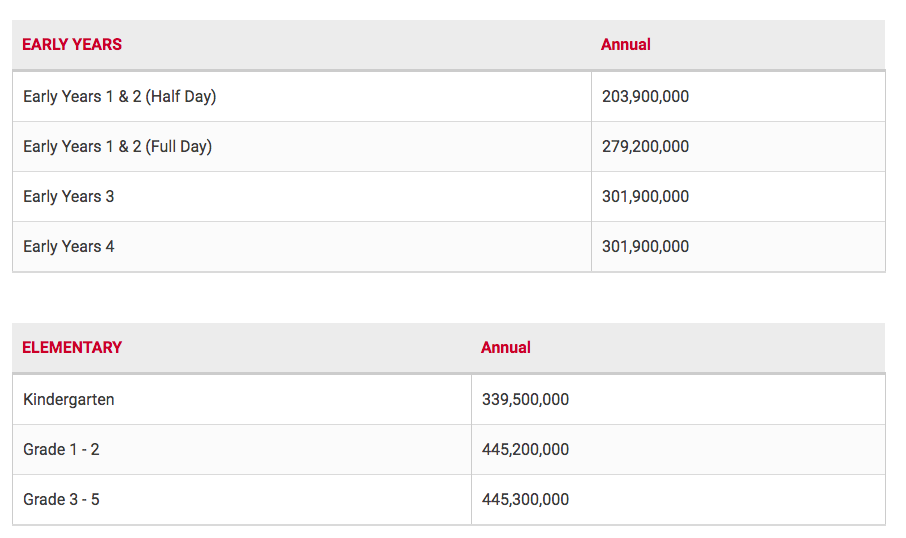Click the 445,200,000 fee value
906x538 pixels.
pos(525,450)
